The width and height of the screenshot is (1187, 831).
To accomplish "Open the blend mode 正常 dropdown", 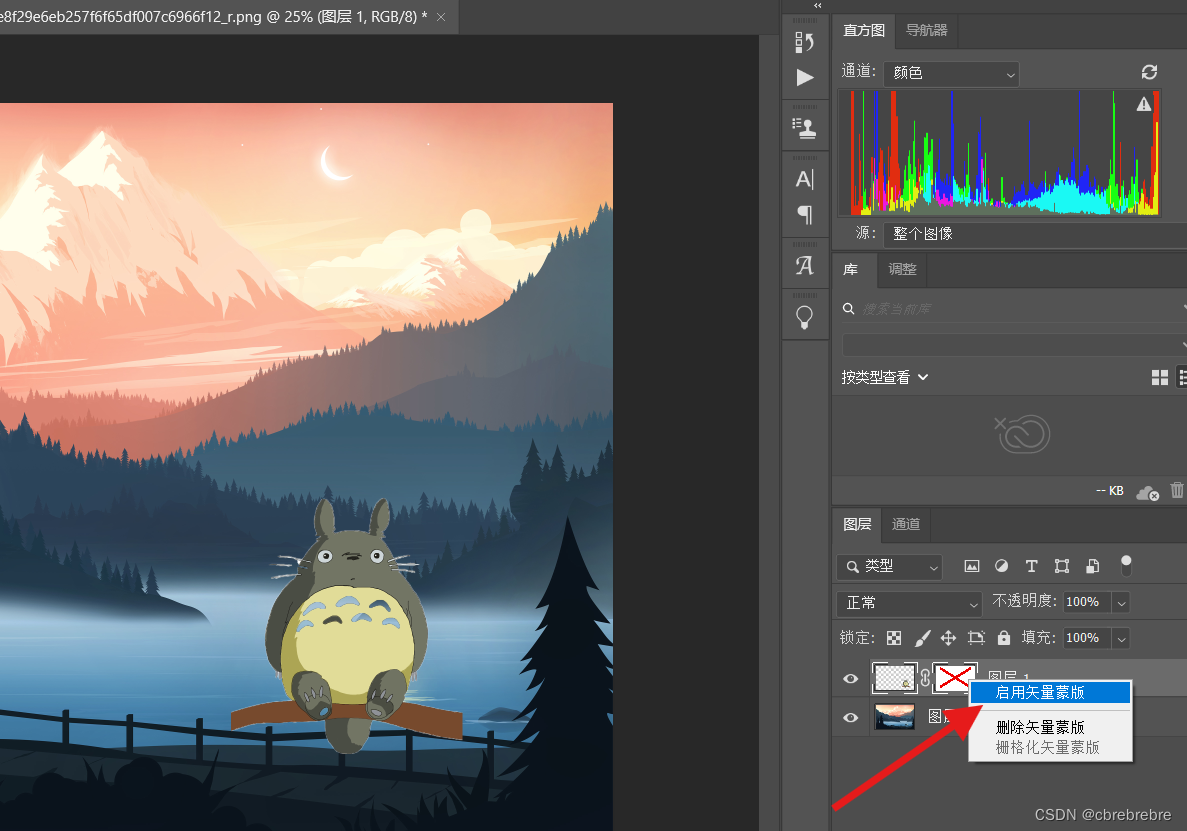I will coord(910,602).
